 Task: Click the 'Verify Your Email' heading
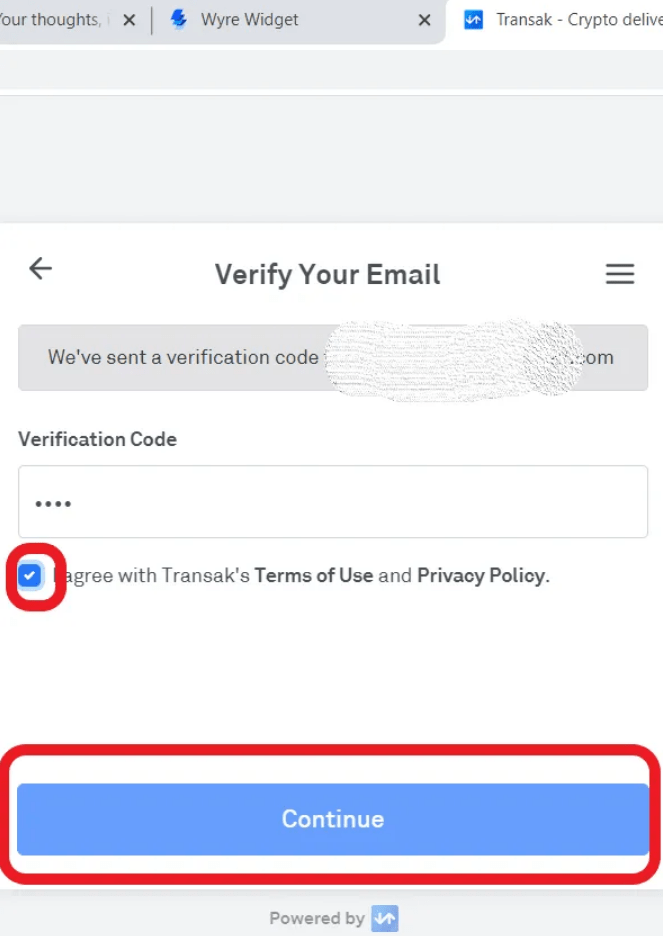327,274
